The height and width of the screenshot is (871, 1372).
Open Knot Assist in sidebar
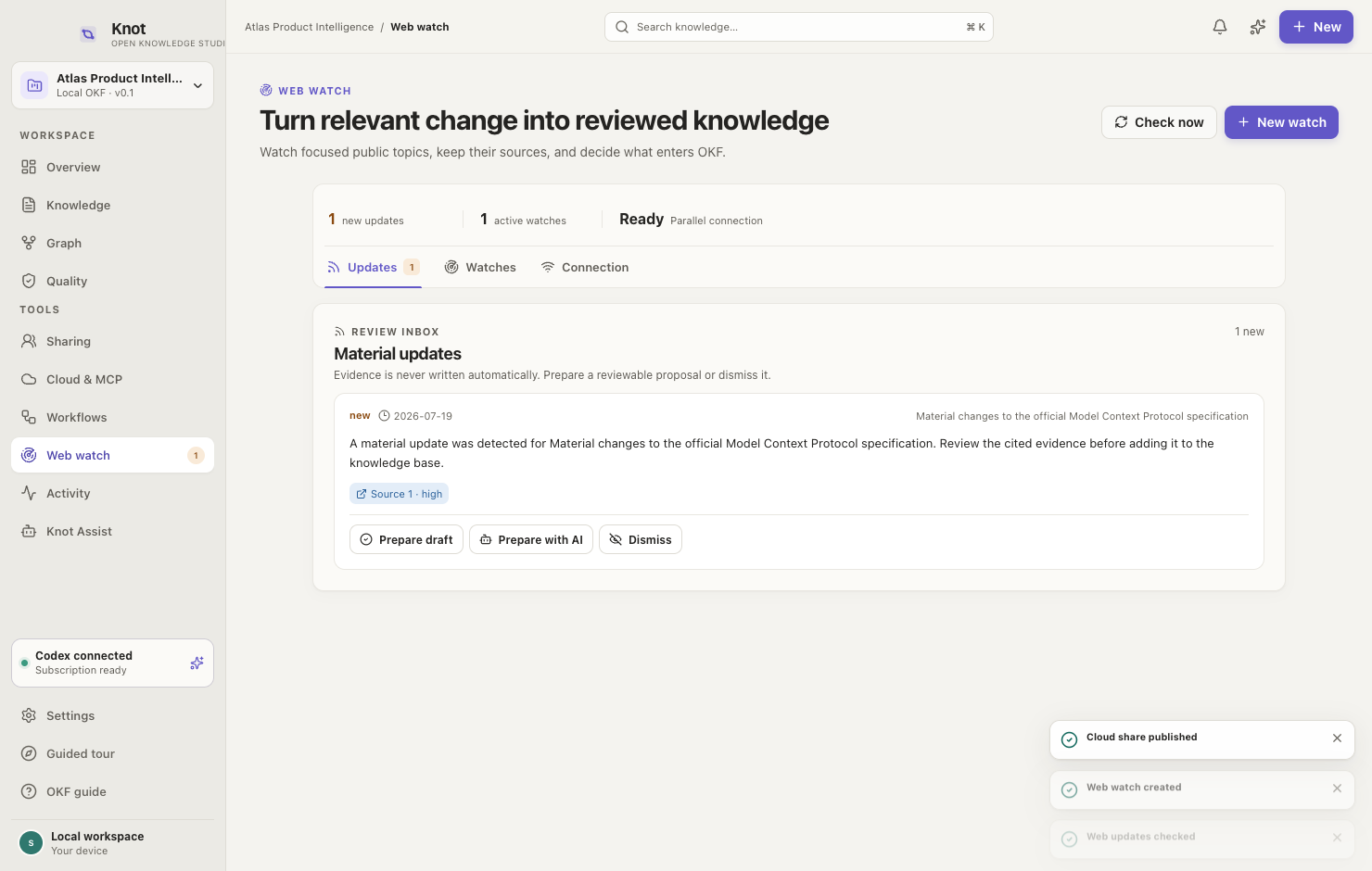(x=112, y=531)
